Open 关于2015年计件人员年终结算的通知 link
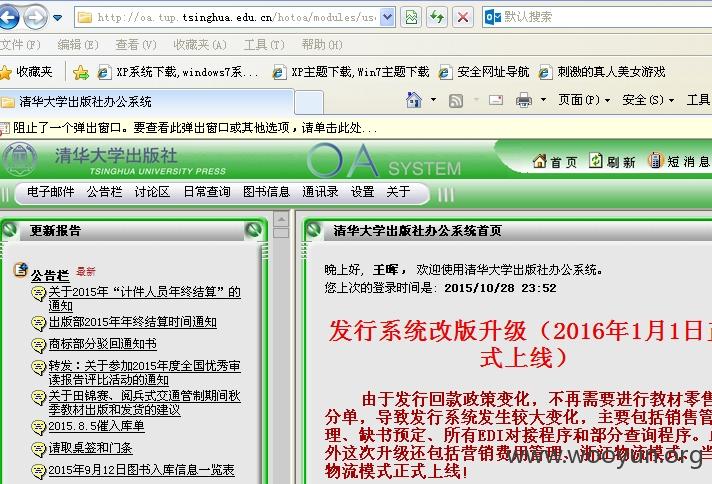 [x=144, y=298]
